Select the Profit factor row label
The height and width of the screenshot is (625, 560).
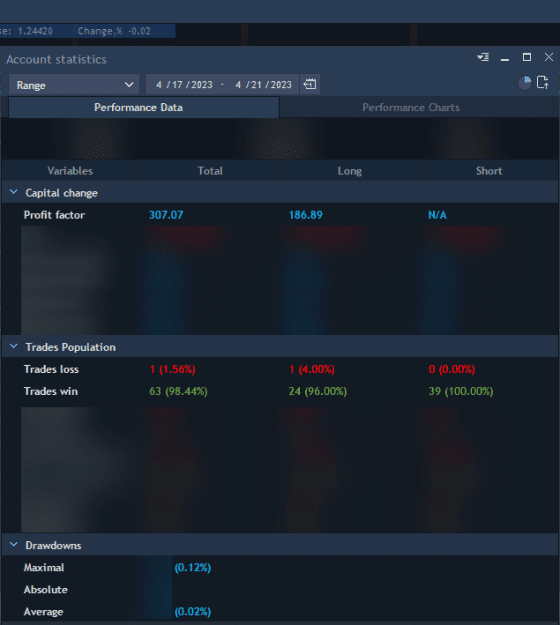[x=54, y=215]
